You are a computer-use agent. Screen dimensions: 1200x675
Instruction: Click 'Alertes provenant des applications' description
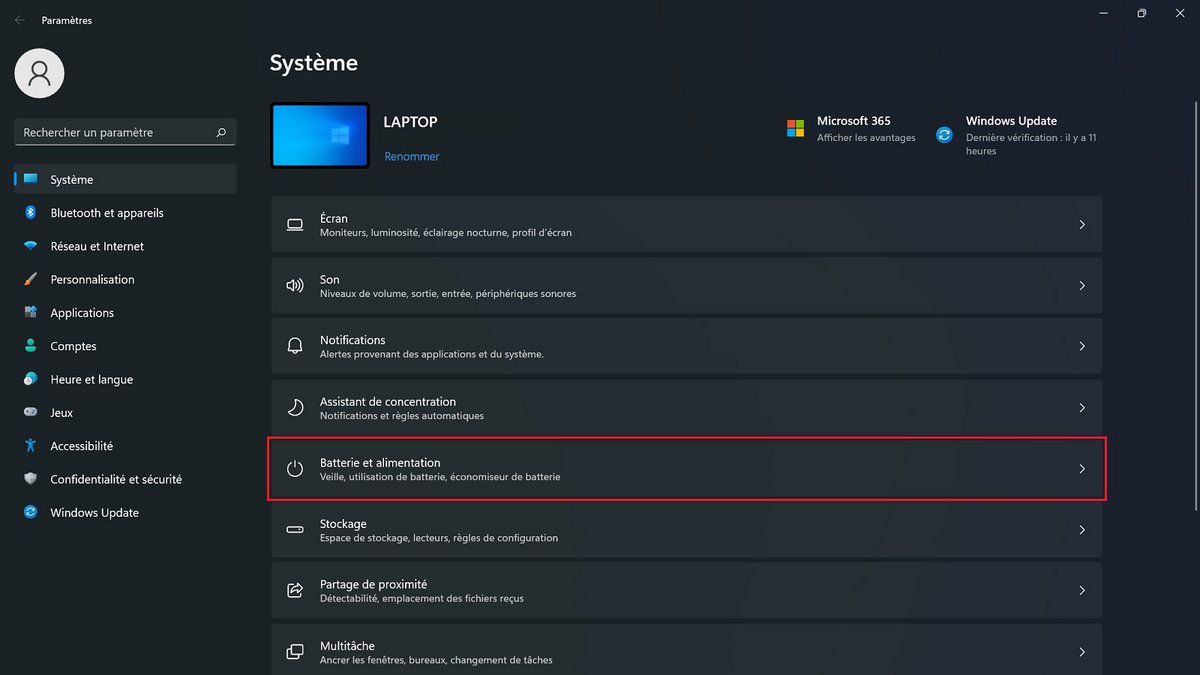tap(432, 354)
